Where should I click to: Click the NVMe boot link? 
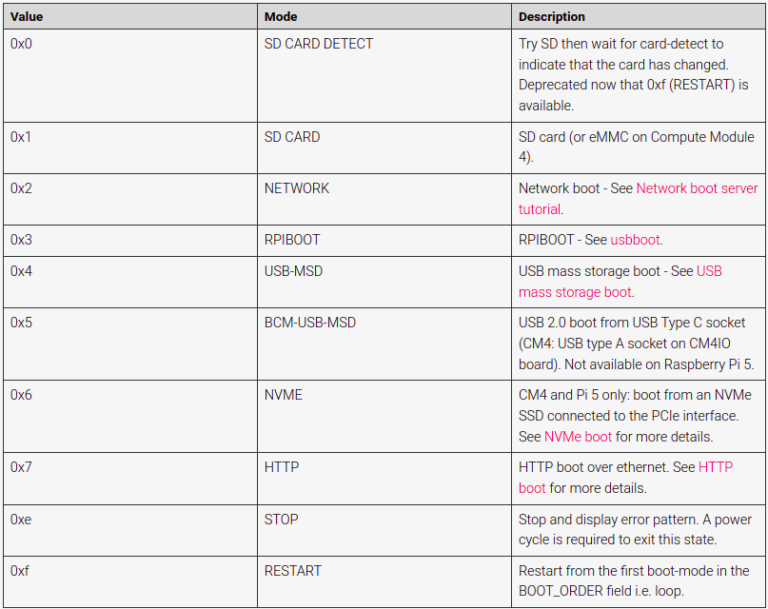point(578,436)
